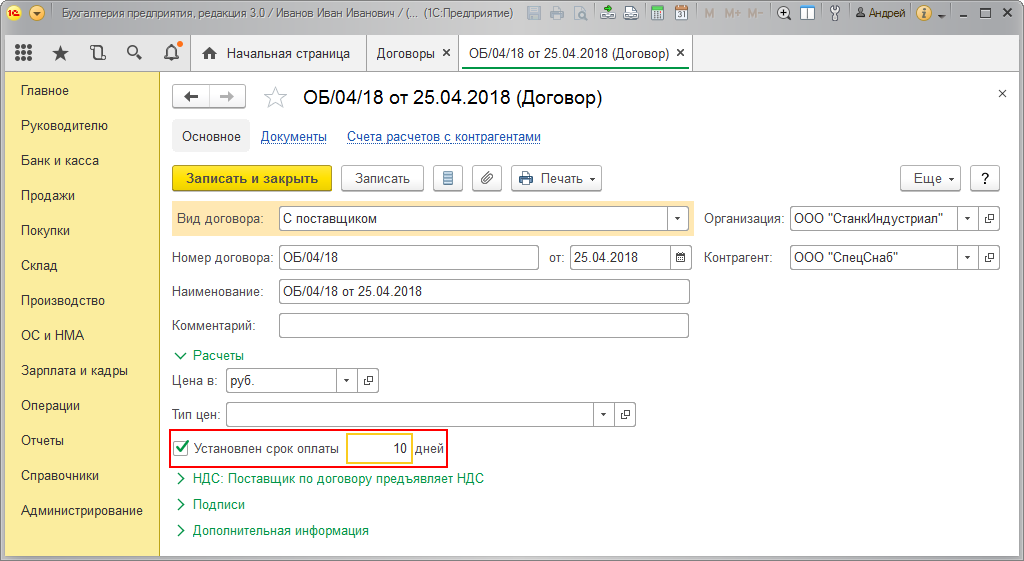Click the question mark help button
The height and width of the screenshot is (561, 1024).
pyautogui.click(x=985, y=178)
